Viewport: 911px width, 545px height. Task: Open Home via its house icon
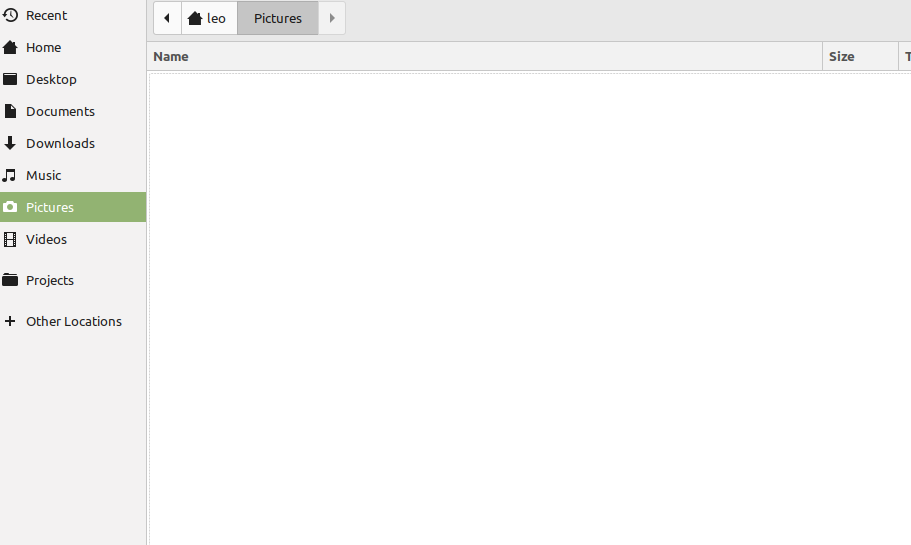(x=10, y=48)
